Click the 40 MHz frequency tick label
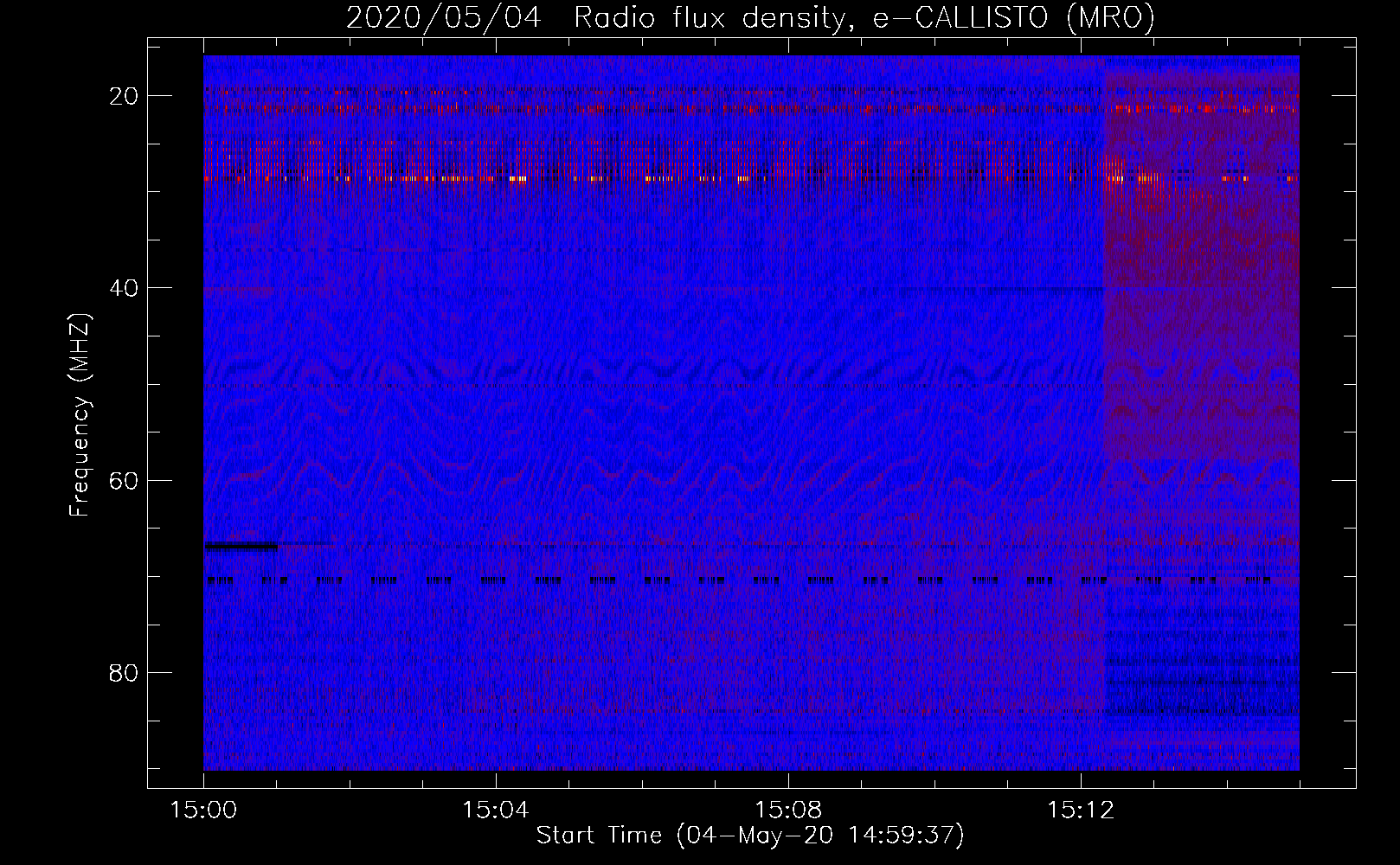1400x865 pixels. coord(124,288)
